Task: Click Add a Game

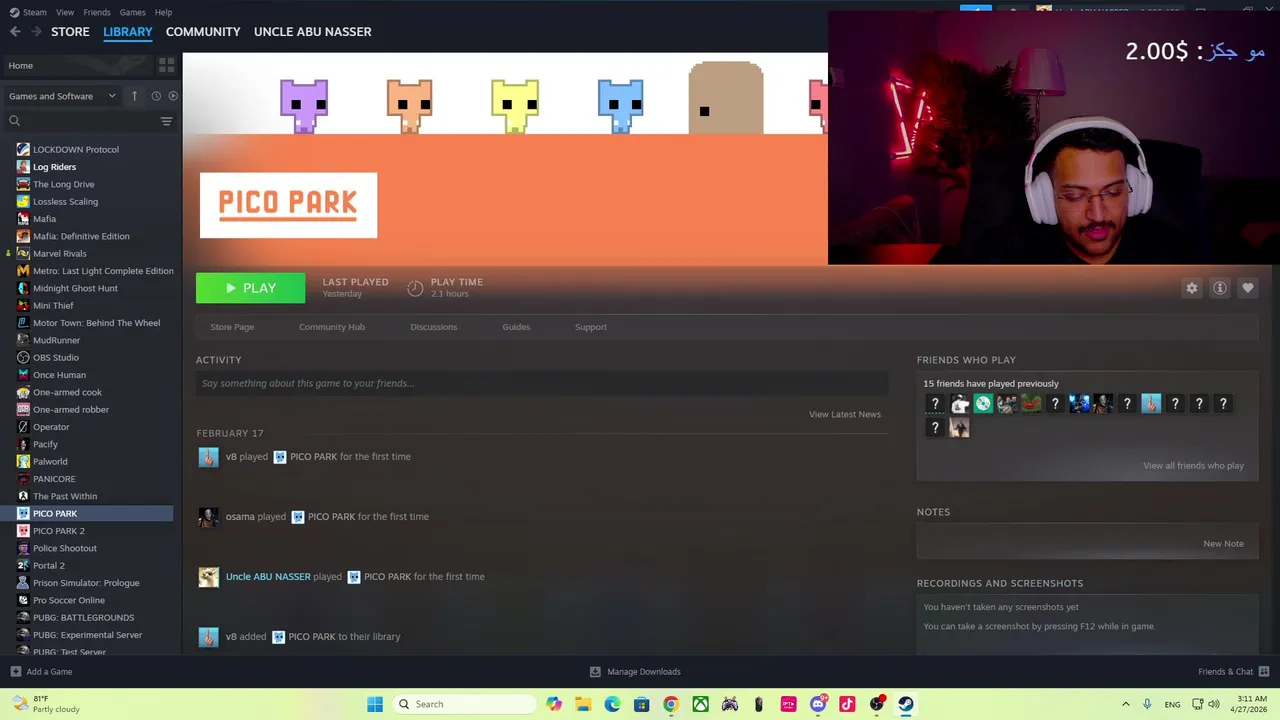Action: (41, 672)
